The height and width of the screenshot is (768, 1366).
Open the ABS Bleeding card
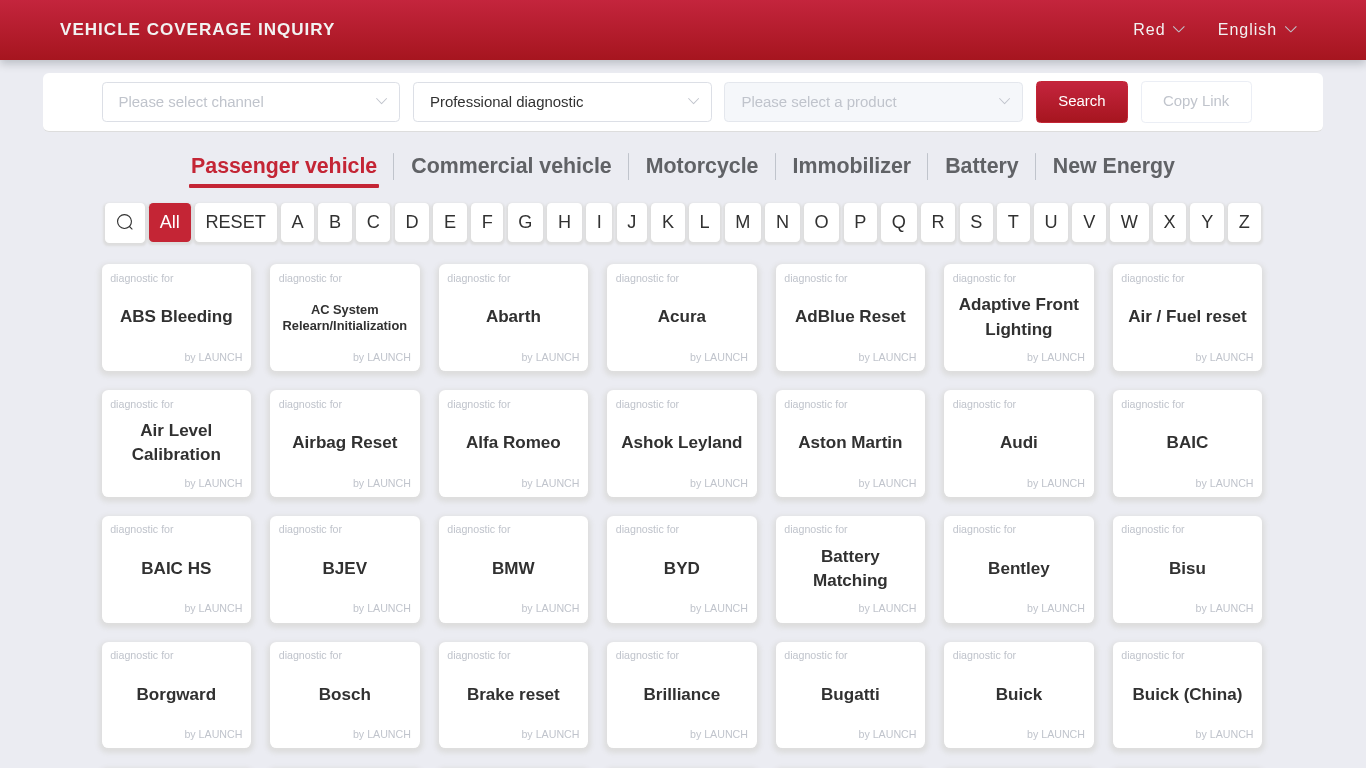point(176,317)
